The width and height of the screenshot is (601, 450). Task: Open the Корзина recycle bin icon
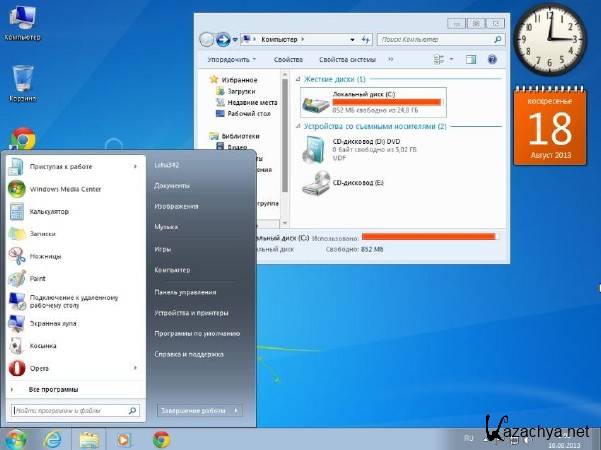click(22, 83)
